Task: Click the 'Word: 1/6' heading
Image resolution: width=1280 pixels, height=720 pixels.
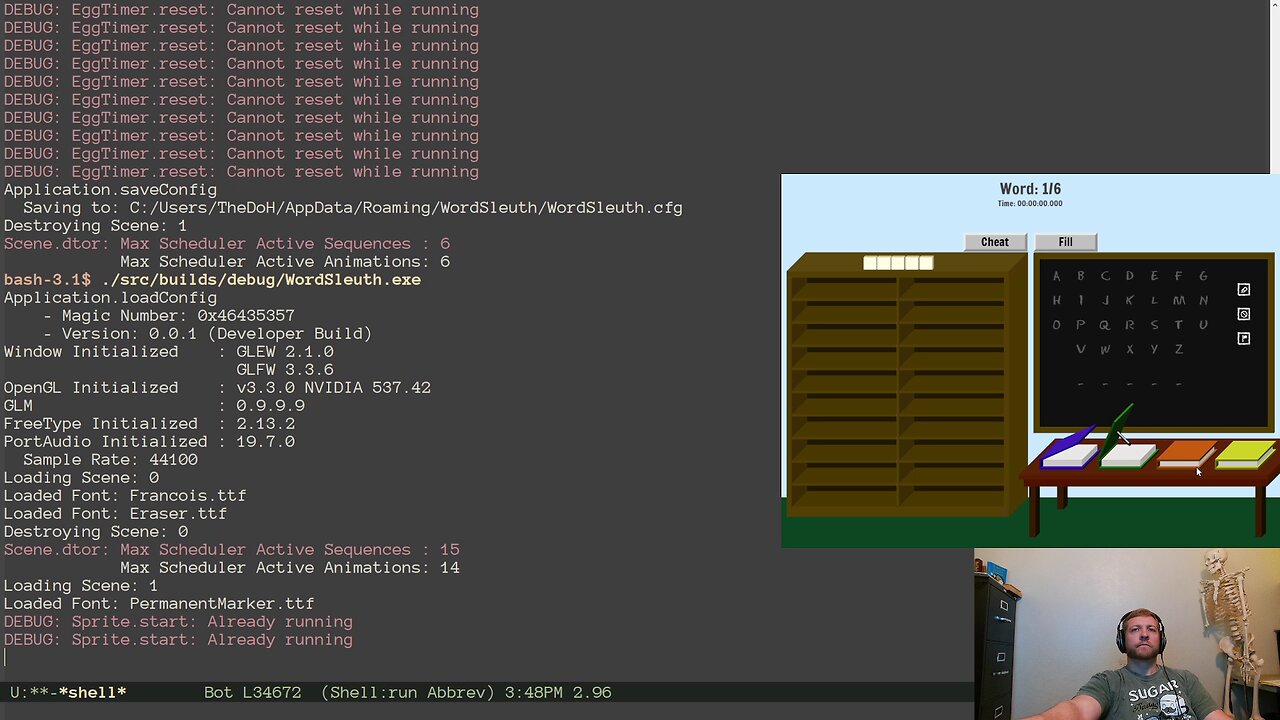Action: point(1030,189)
